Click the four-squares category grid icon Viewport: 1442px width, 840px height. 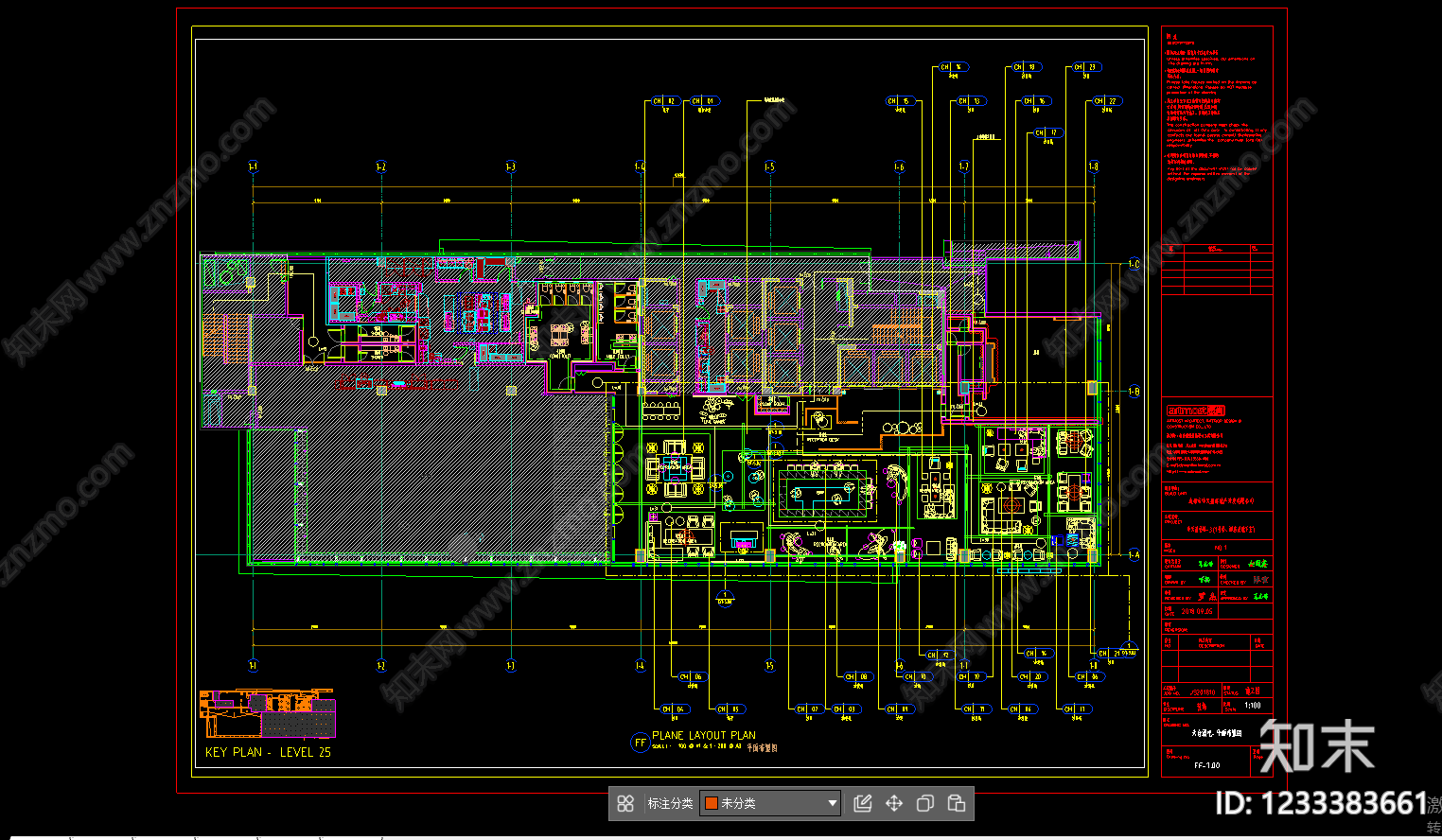coord(625,803)
